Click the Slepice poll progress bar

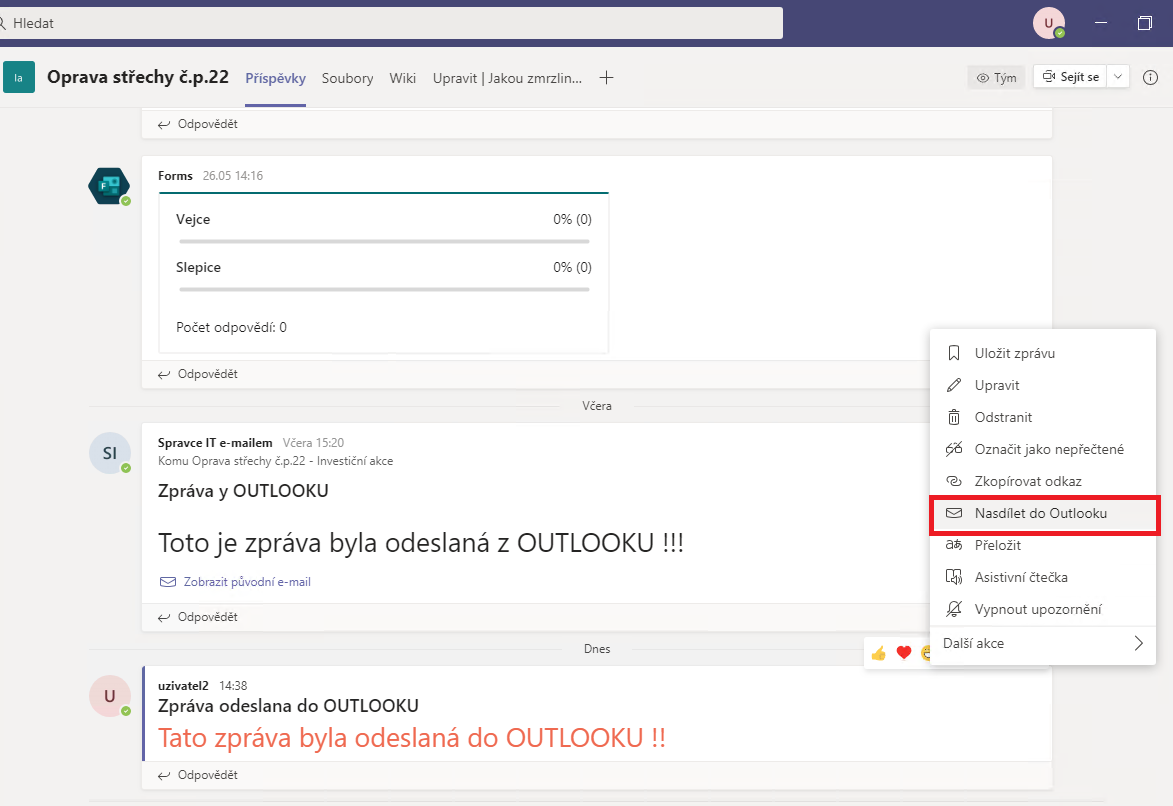(385, 290)
